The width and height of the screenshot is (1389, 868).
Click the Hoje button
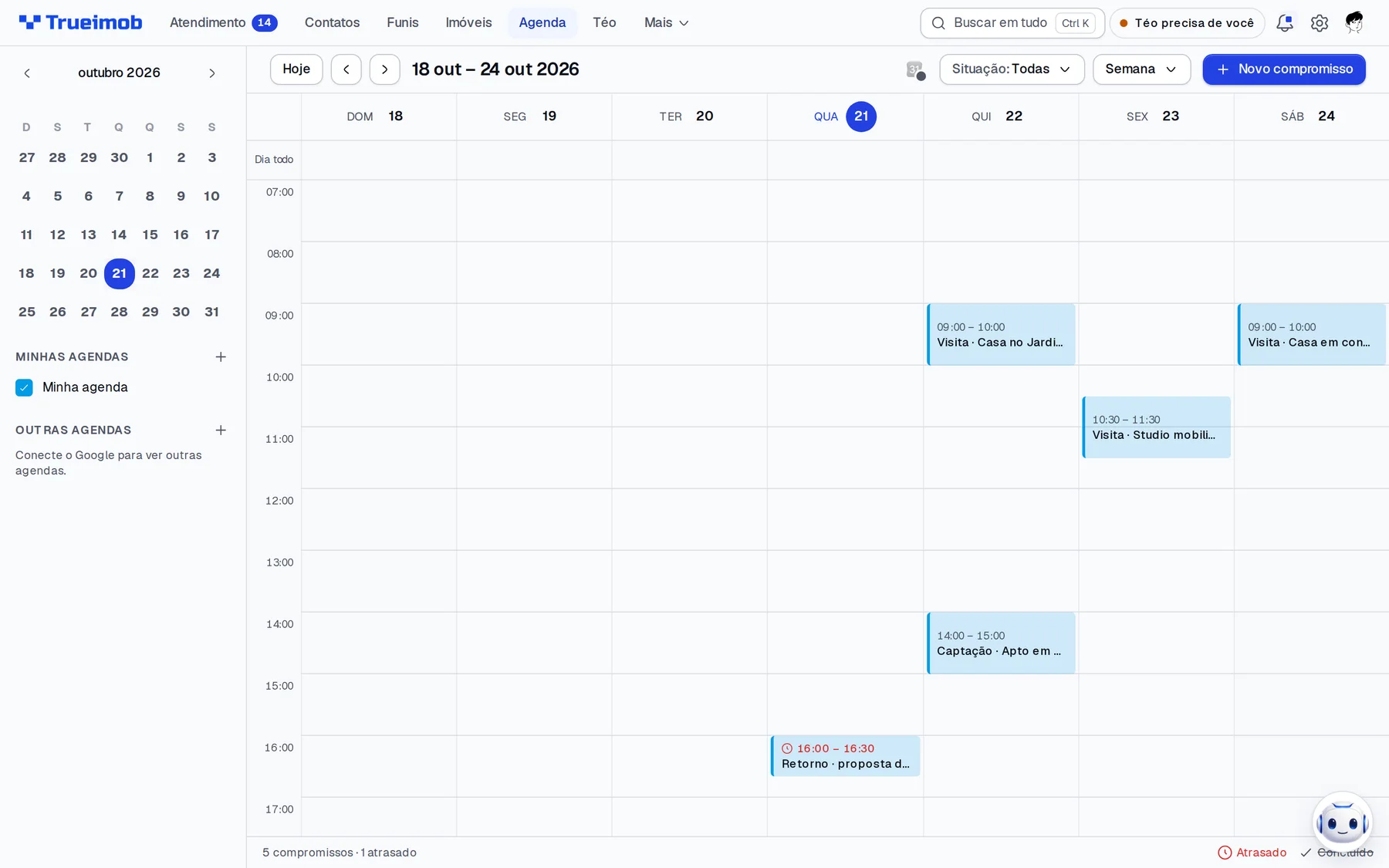[x=296, y=69]
